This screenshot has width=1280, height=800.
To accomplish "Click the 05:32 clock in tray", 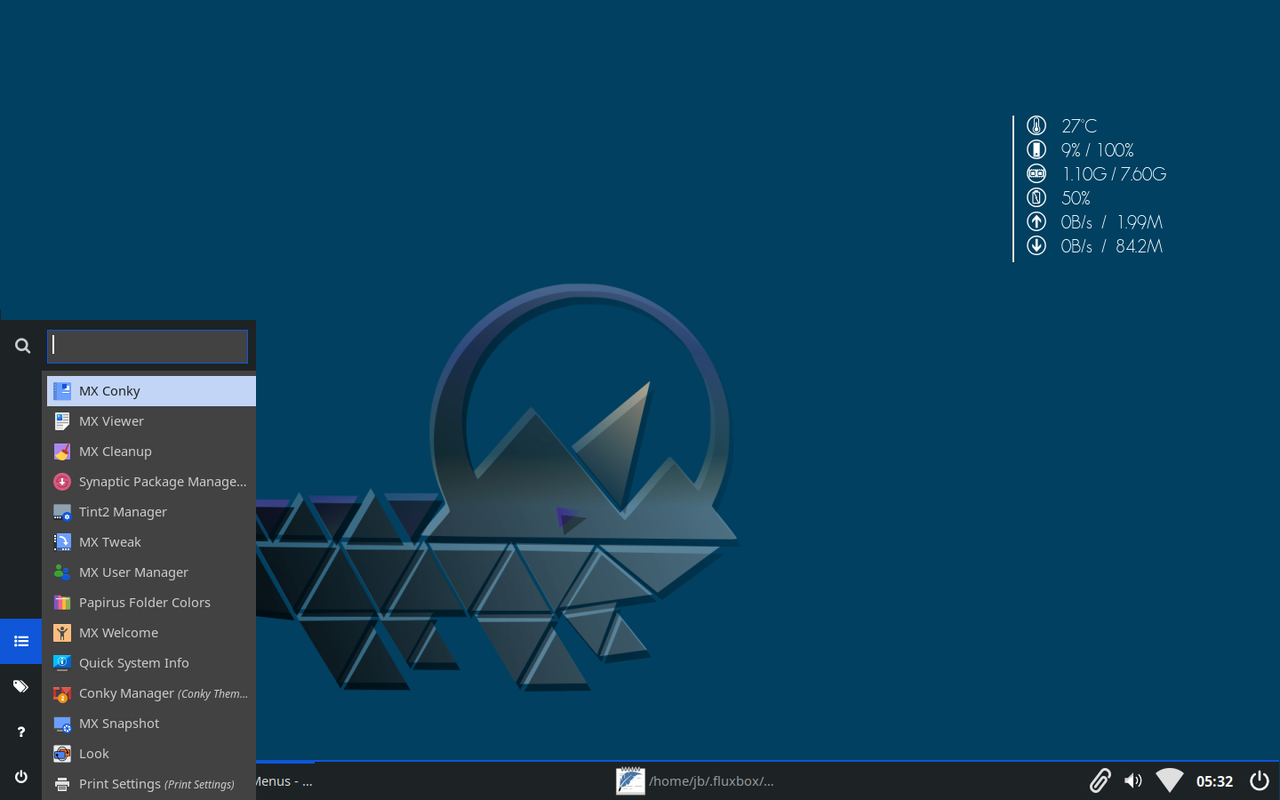I will click(1215, 781).
